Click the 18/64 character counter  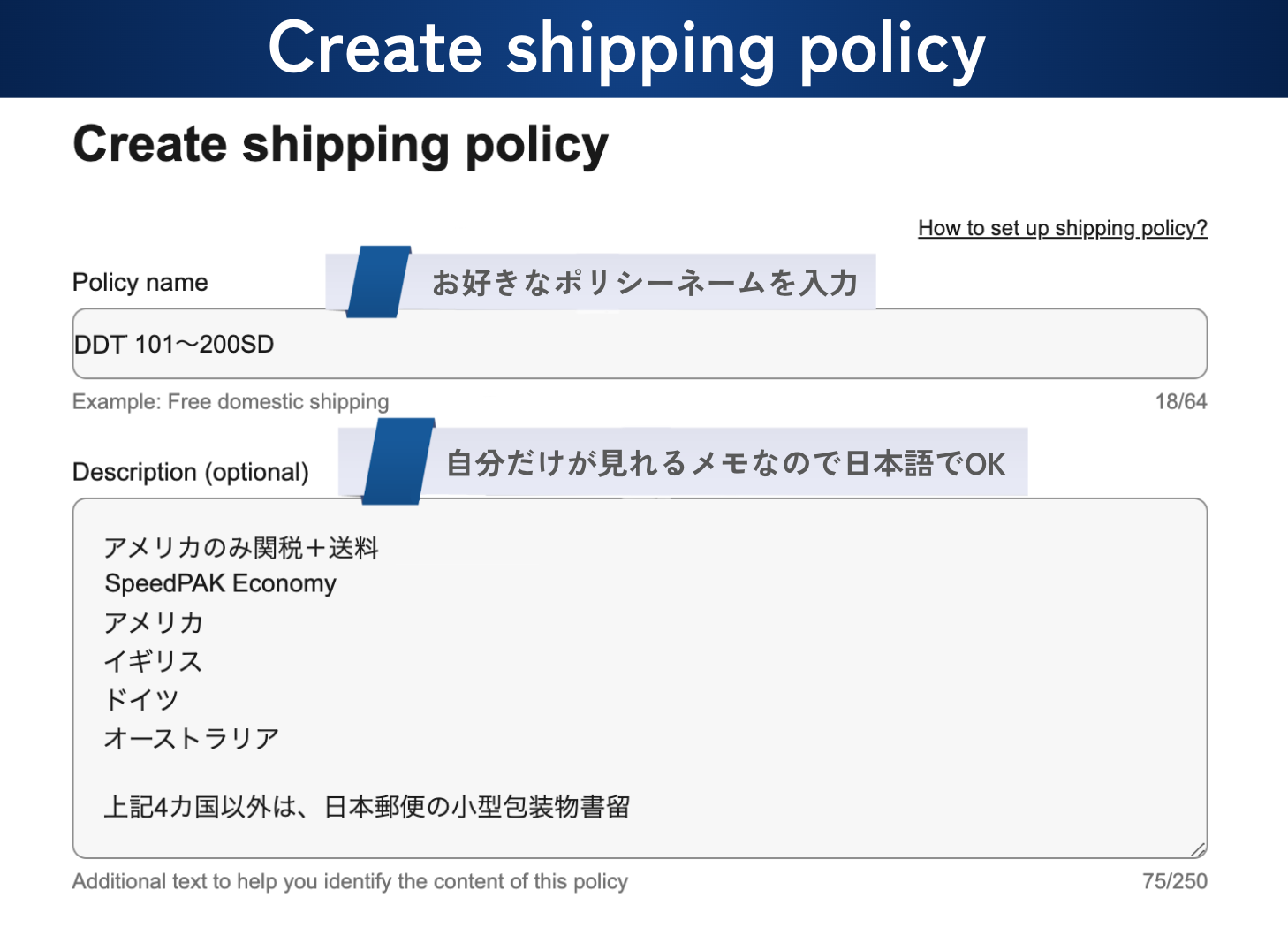click(1180, 401)
